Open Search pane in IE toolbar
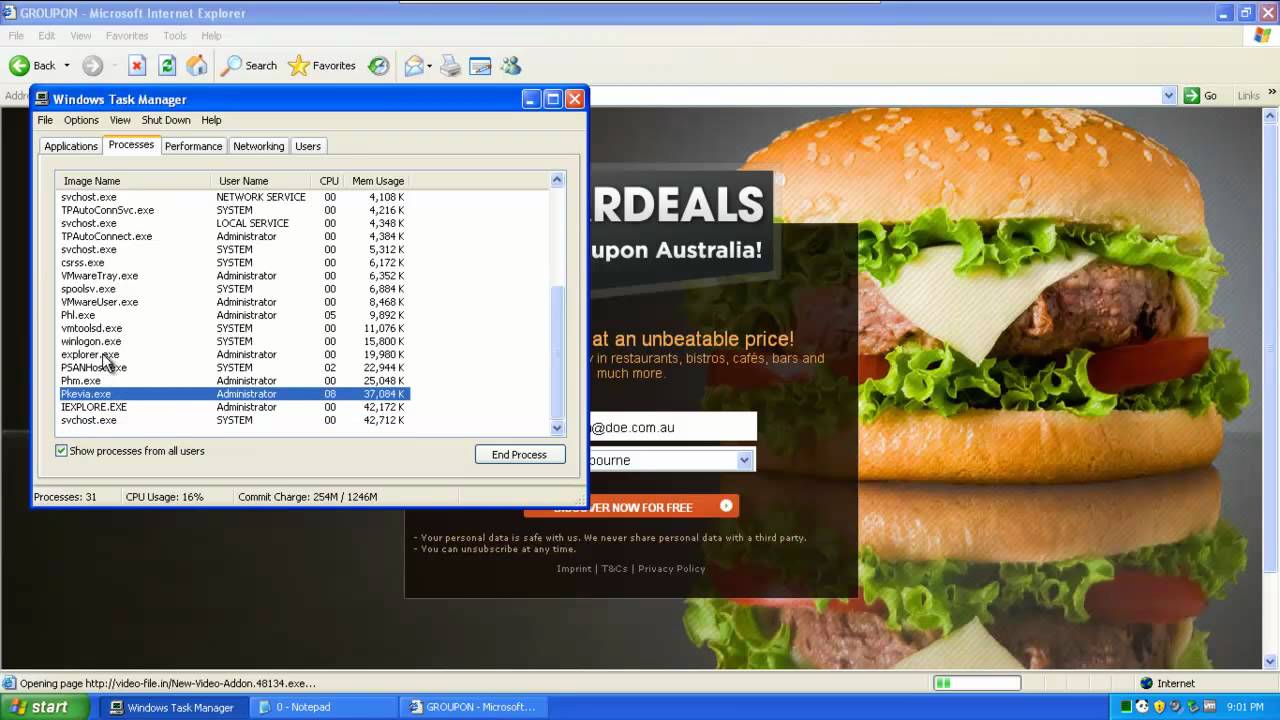The width and height of the screenshot is (1280, 720). tap(249, 66)
